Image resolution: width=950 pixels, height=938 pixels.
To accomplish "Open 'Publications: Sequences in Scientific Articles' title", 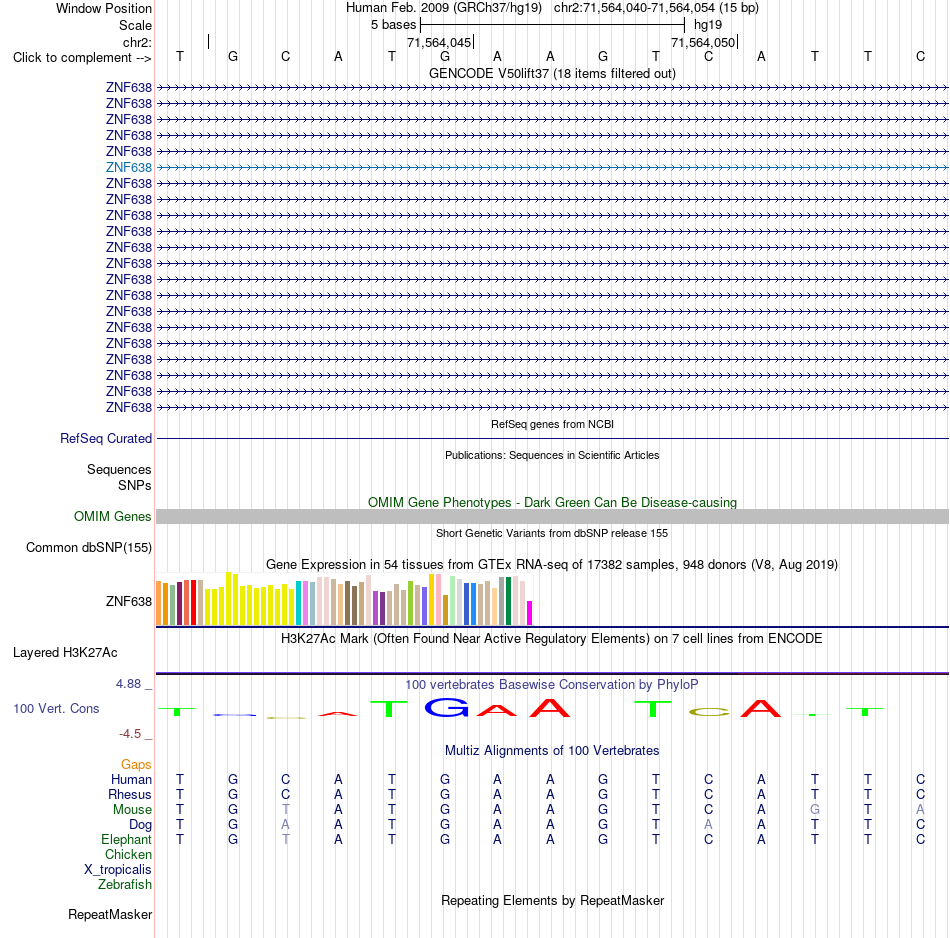I will [x=552, y=455].
